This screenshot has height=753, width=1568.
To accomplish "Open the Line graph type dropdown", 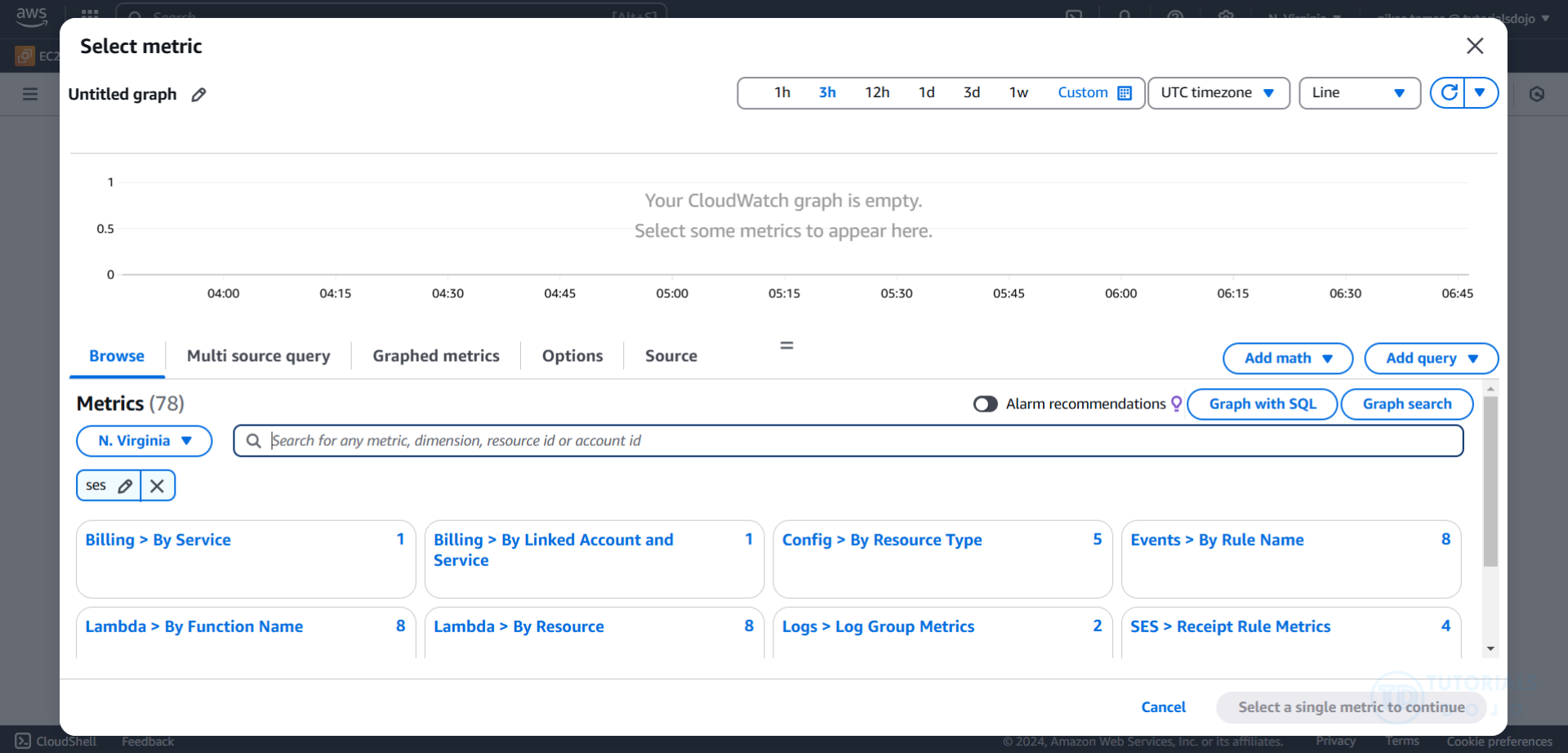I will 1360,93.
